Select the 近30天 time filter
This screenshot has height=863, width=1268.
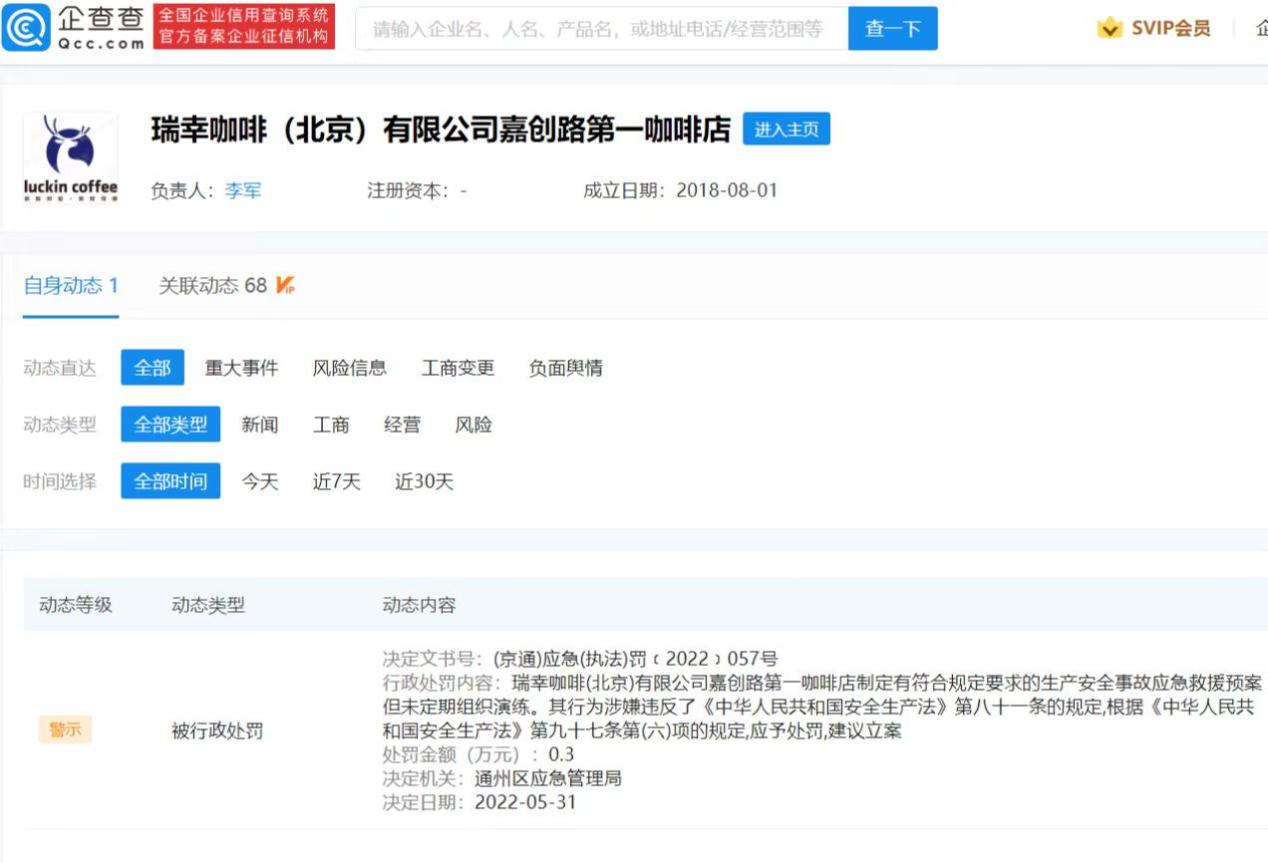tap(424, 481)
